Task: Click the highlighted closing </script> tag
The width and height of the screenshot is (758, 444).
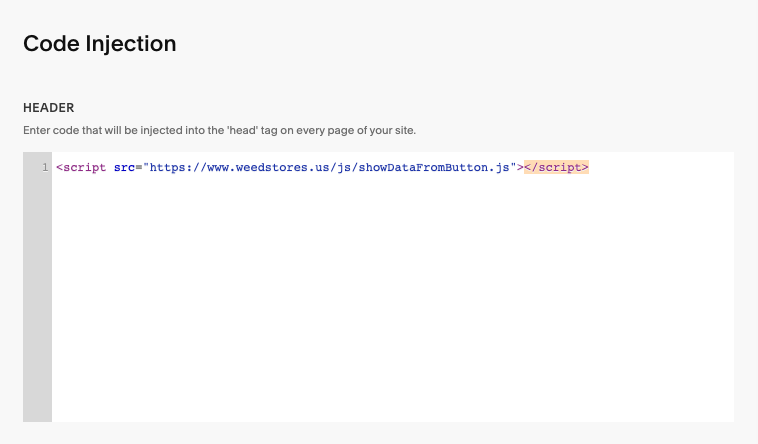Action: tap(556, 167)
